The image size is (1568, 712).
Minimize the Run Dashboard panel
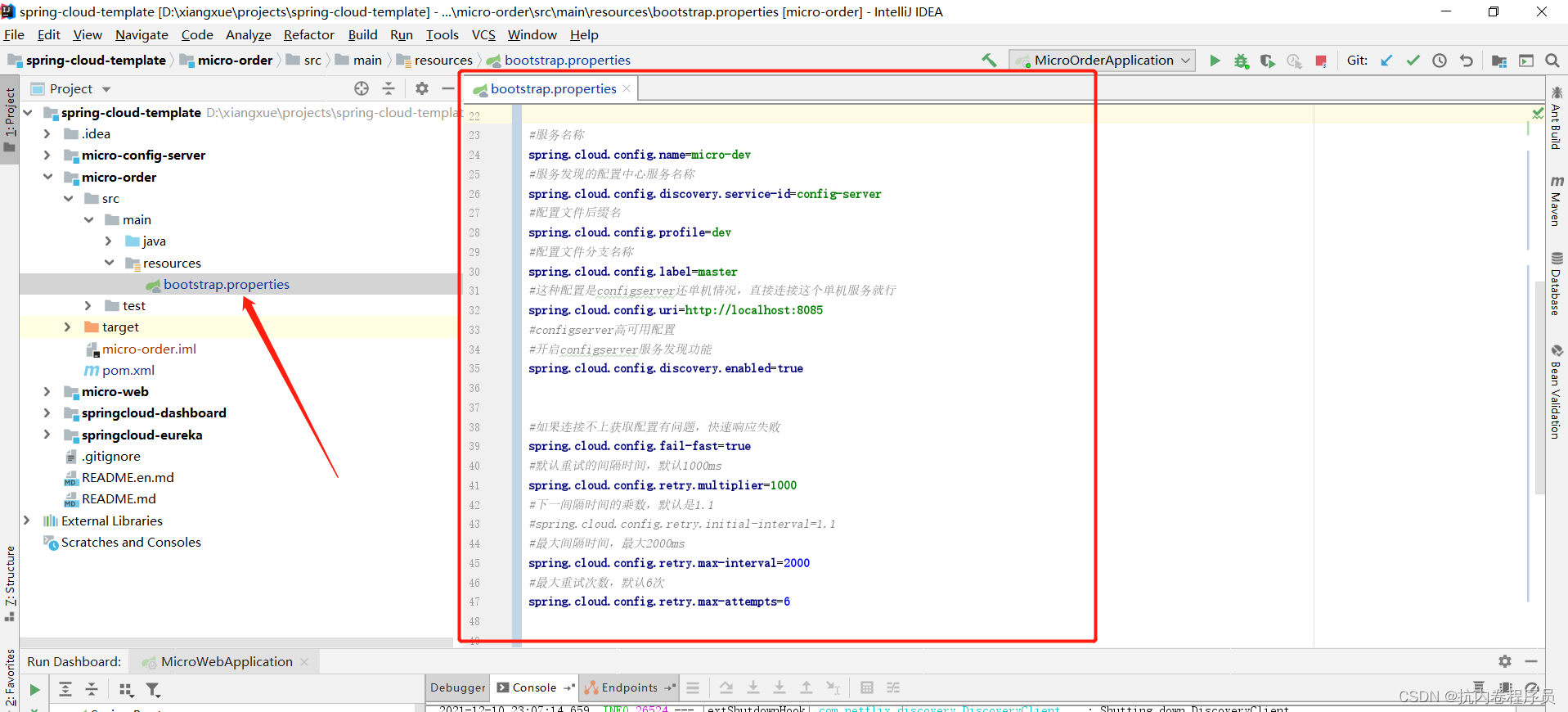pyautogui.click(x=1531, y=661)
